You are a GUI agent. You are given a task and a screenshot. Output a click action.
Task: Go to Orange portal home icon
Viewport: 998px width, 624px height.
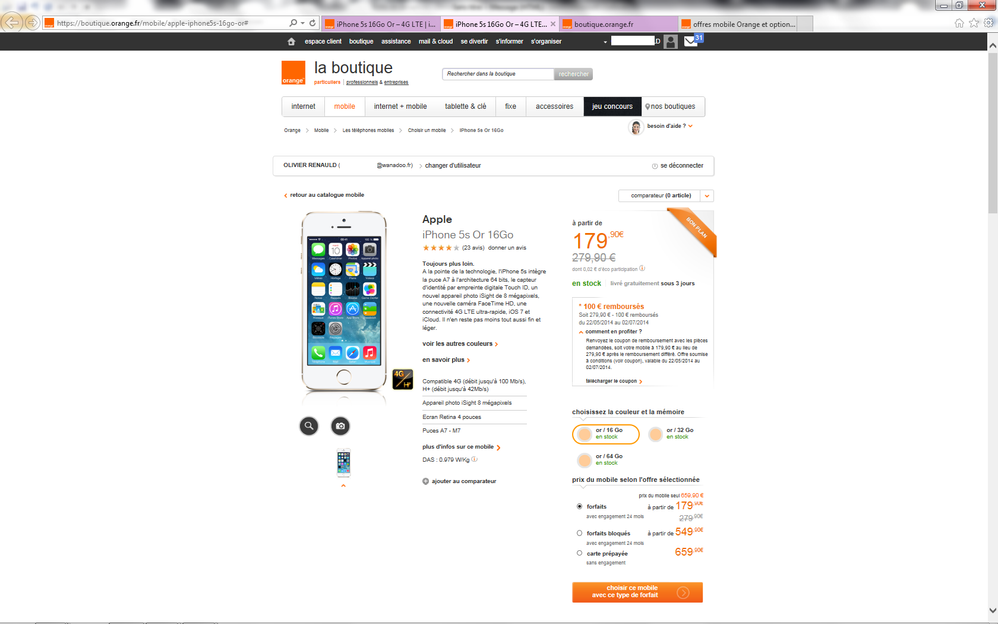click(x=292, y=41)
